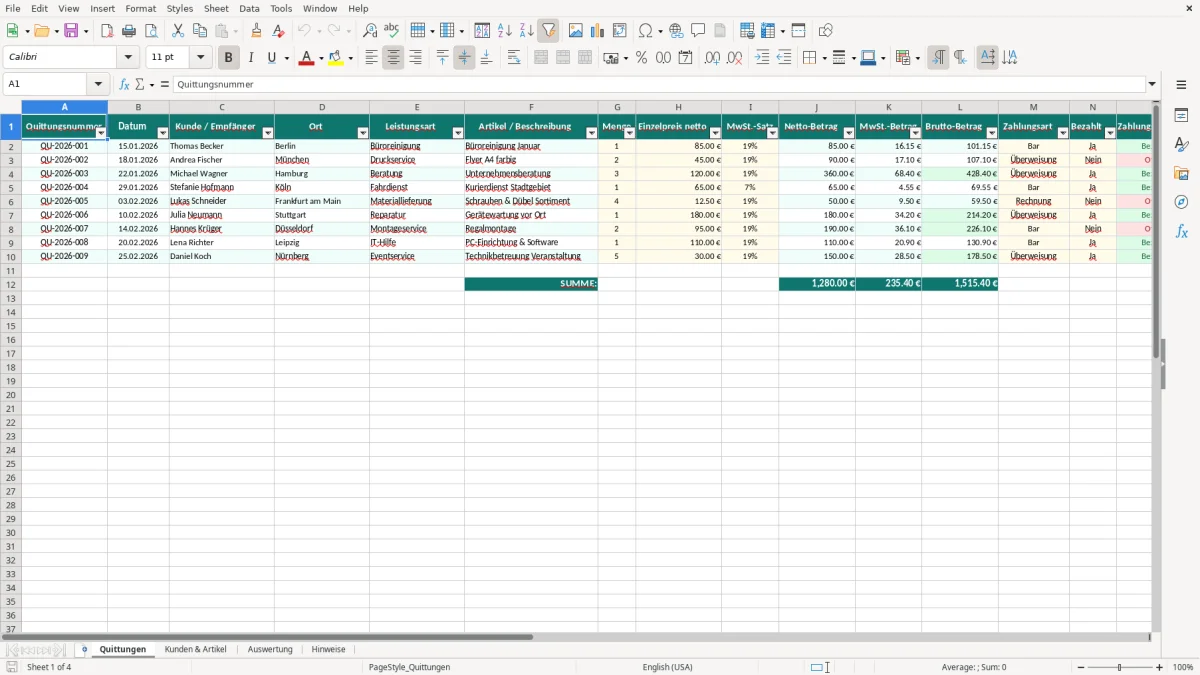Open the sidebar Functions fx panel
This screenshot has width=1200, height=675.
pyautogui.click(x=1181, y=232)
